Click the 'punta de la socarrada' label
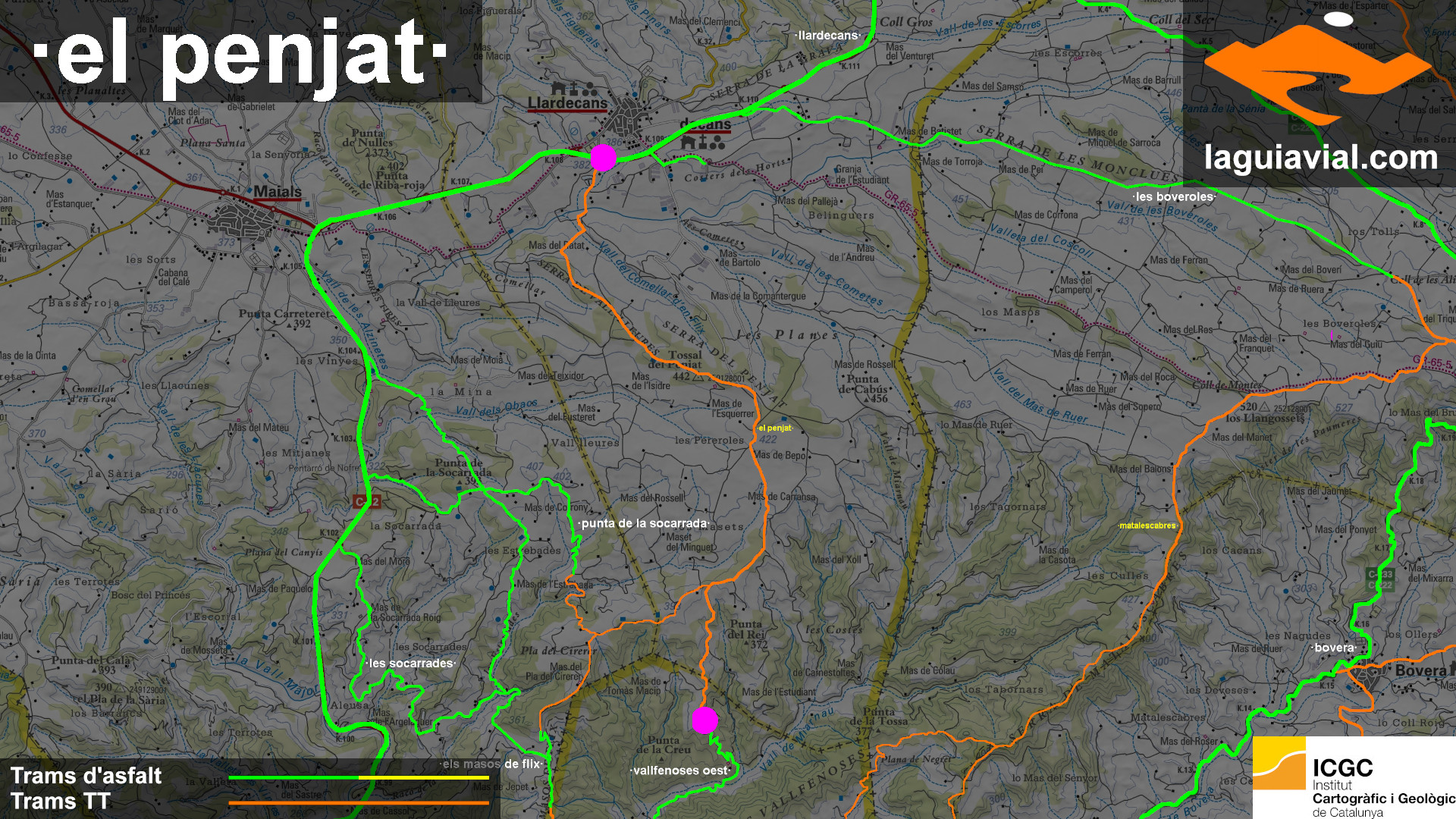This screenshot has width=1456, height=819. coord(644,523)
